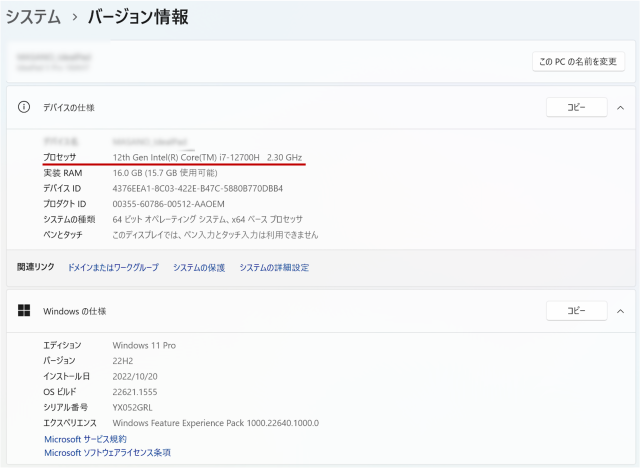Click the システムの種類 label
Viewport: 640px width, 468px height.
[x=69, y=219]
